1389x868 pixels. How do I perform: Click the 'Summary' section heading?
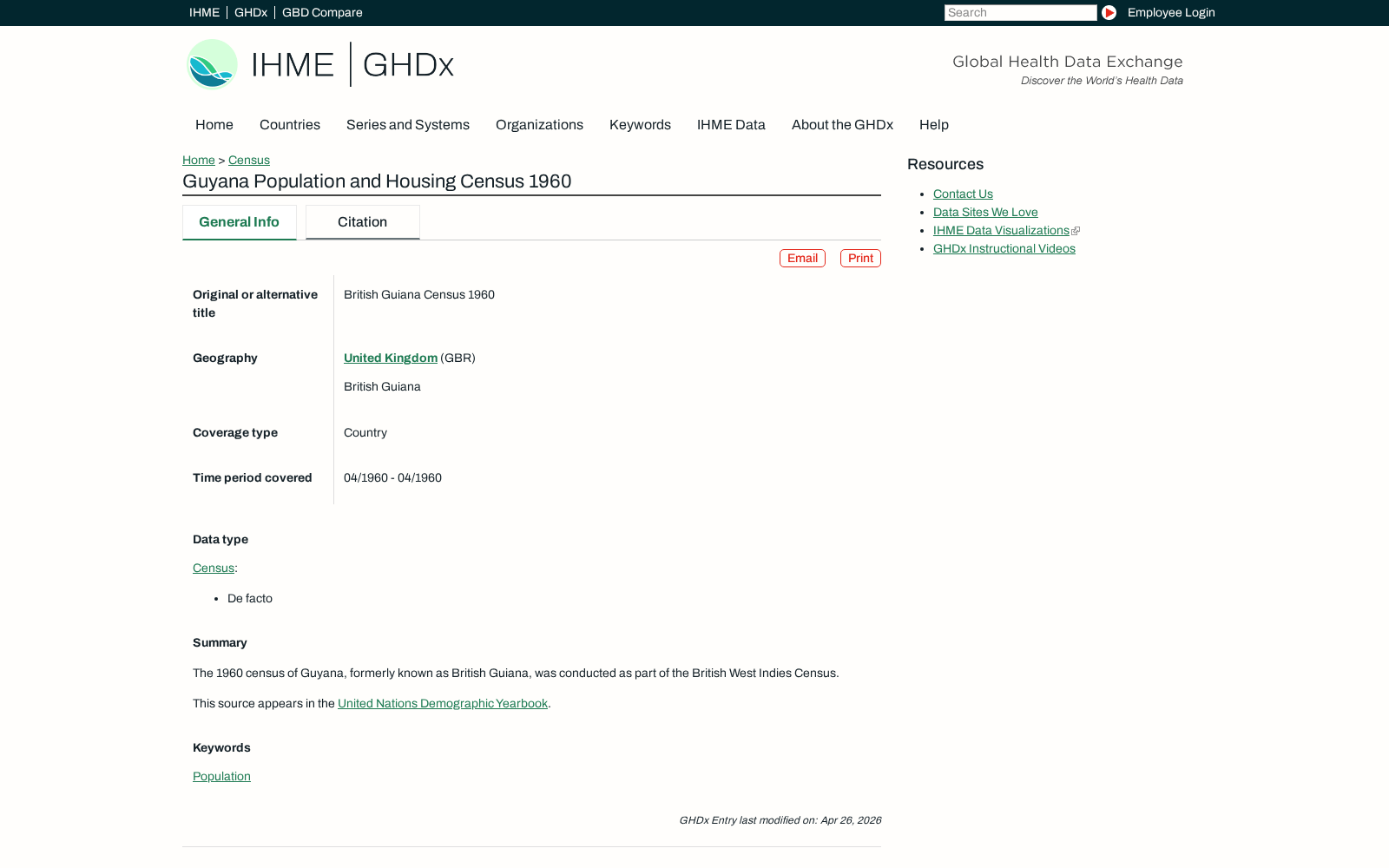220,642
